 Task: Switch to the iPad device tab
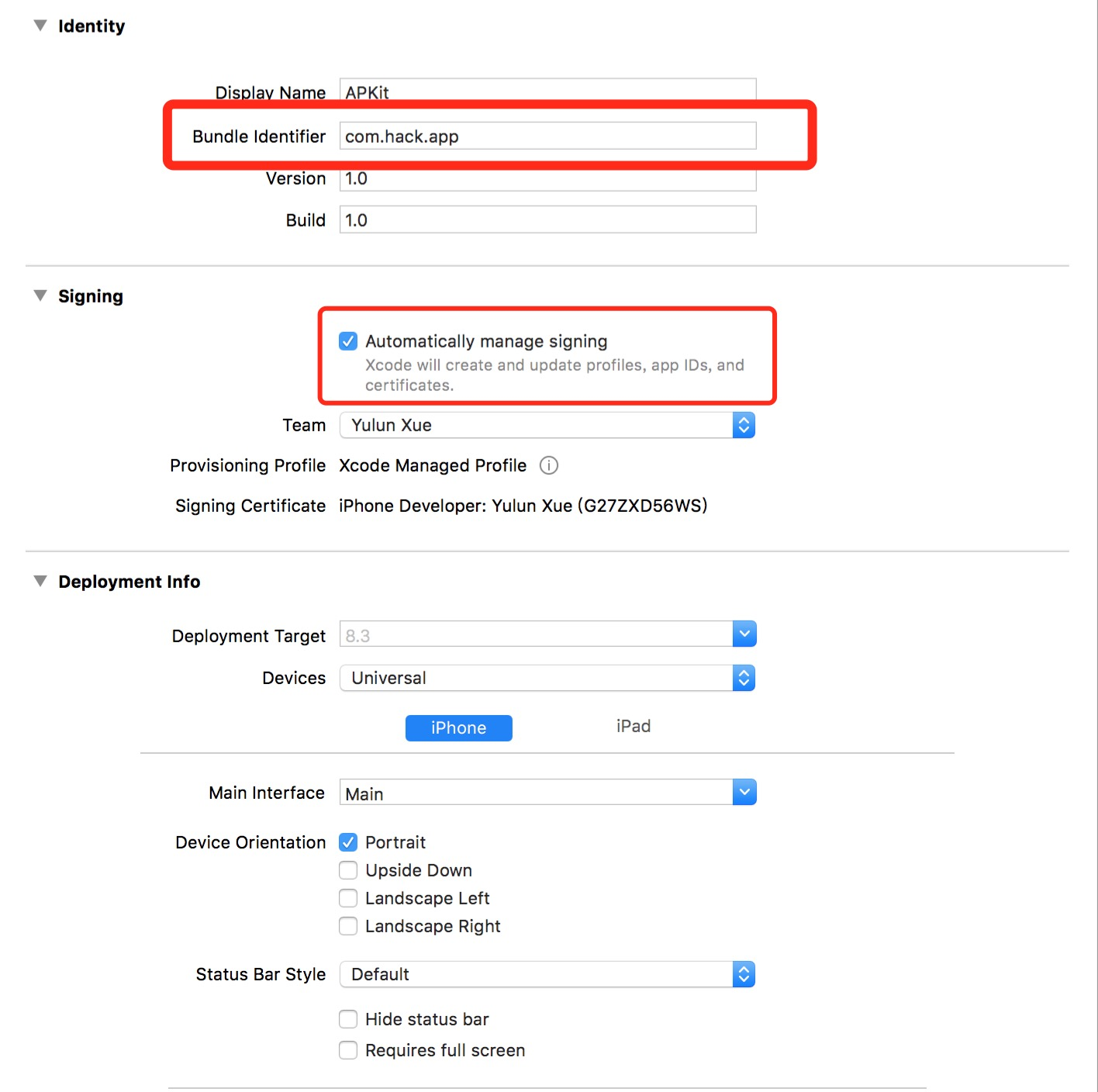(x=634, y=726)
